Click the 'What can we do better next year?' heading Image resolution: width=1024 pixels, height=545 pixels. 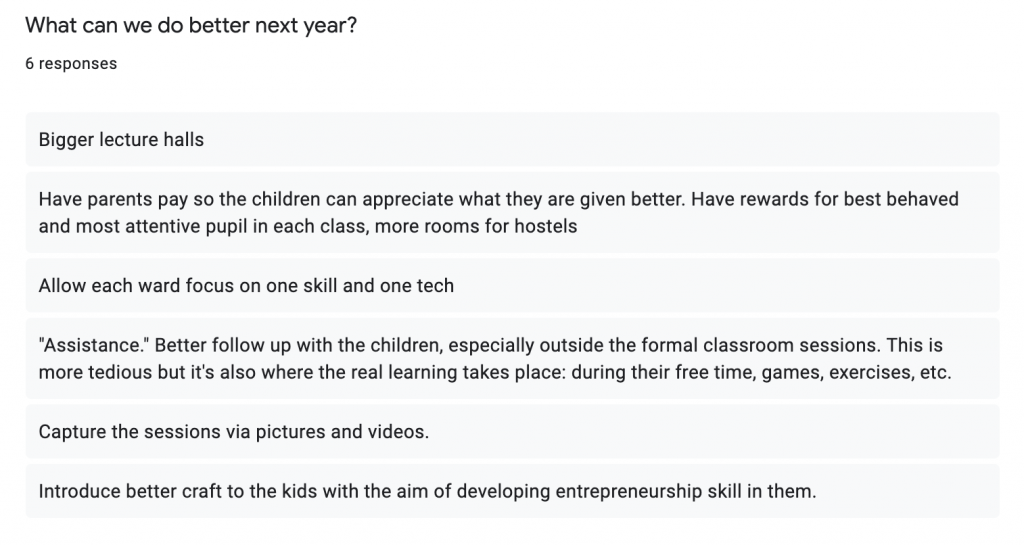191,25
